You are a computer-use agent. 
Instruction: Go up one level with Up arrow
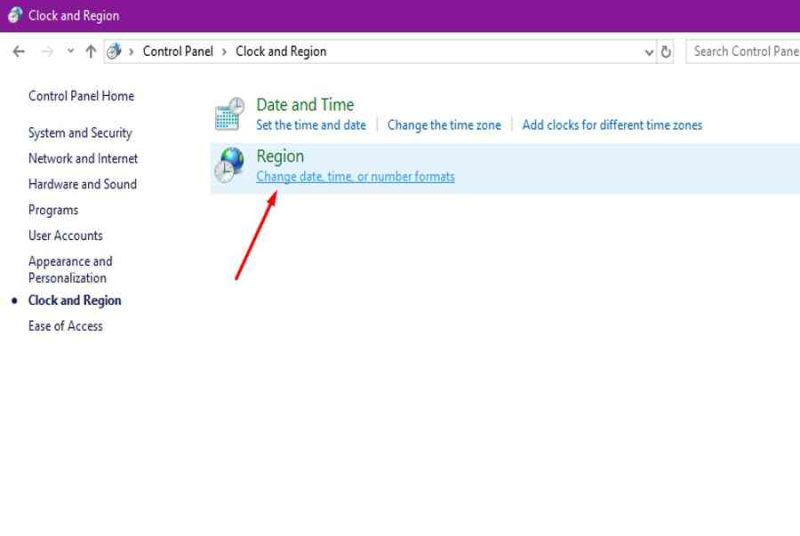[91, 52]
